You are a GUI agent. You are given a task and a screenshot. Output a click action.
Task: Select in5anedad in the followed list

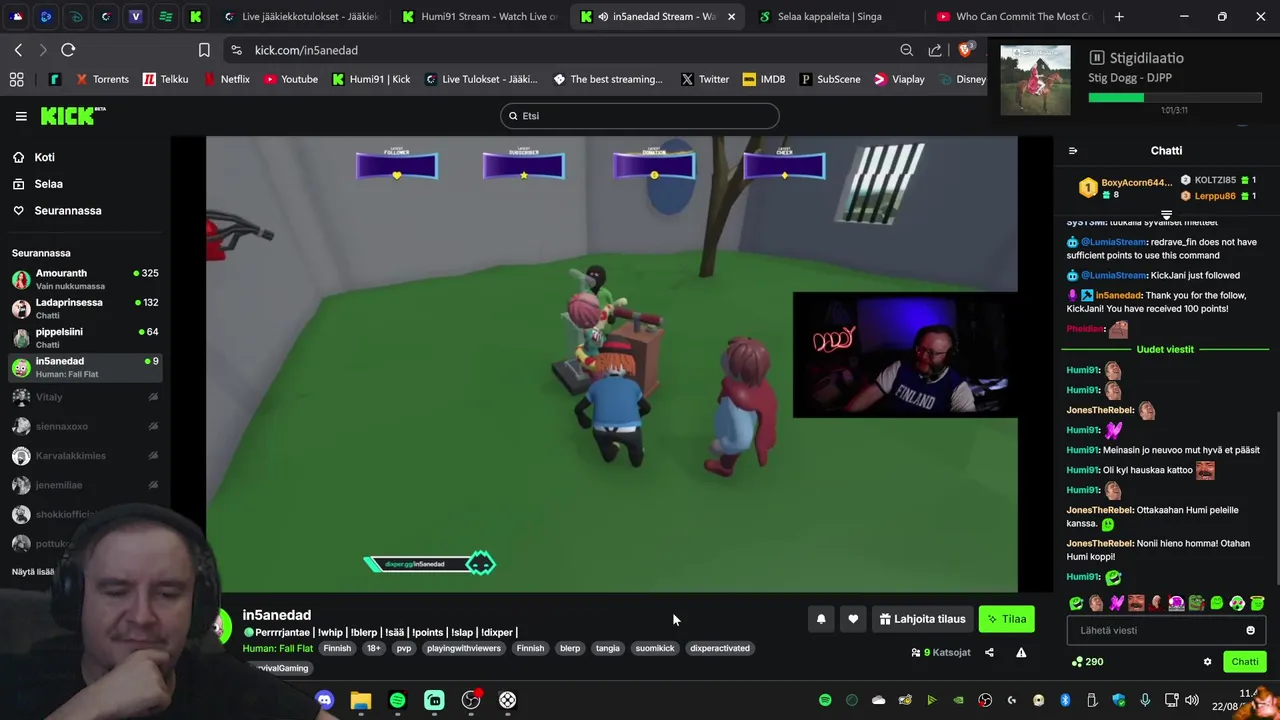(84, 367)
